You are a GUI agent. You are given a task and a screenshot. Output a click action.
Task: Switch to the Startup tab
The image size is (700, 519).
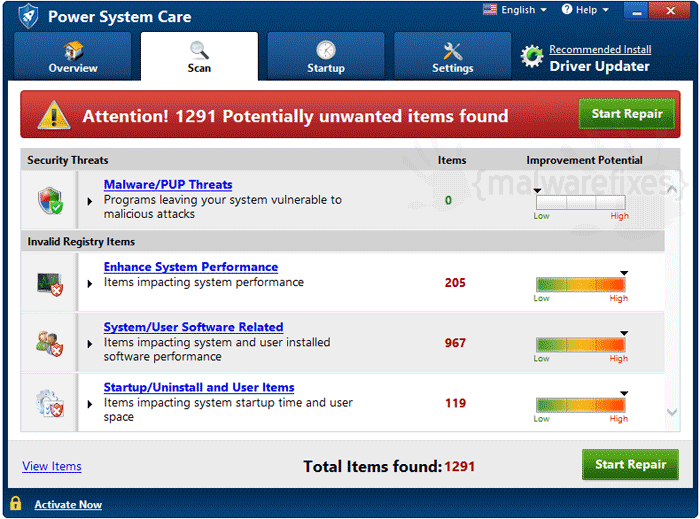tap(326, 56)
